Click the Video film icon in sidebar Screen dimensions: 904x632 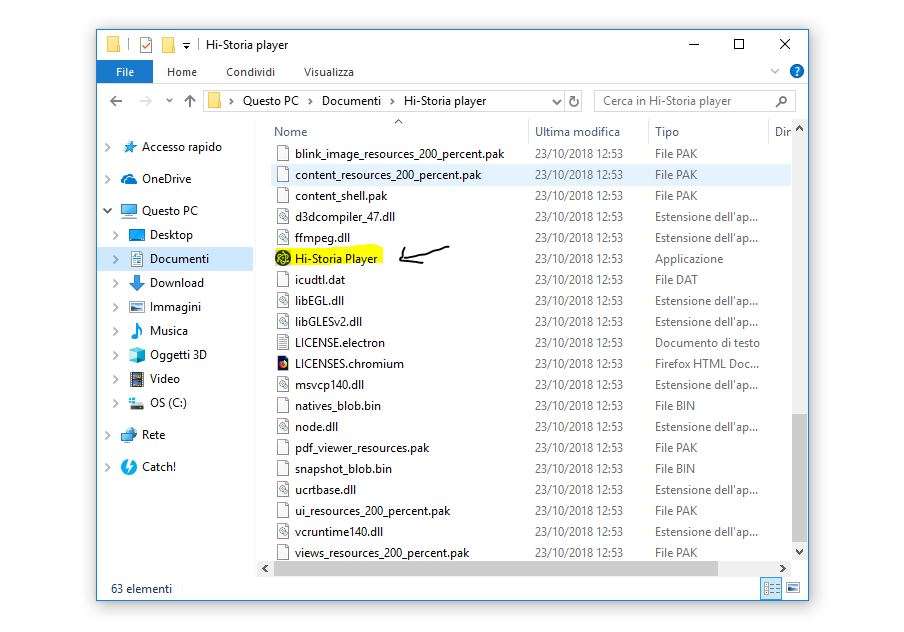[137, 379]
